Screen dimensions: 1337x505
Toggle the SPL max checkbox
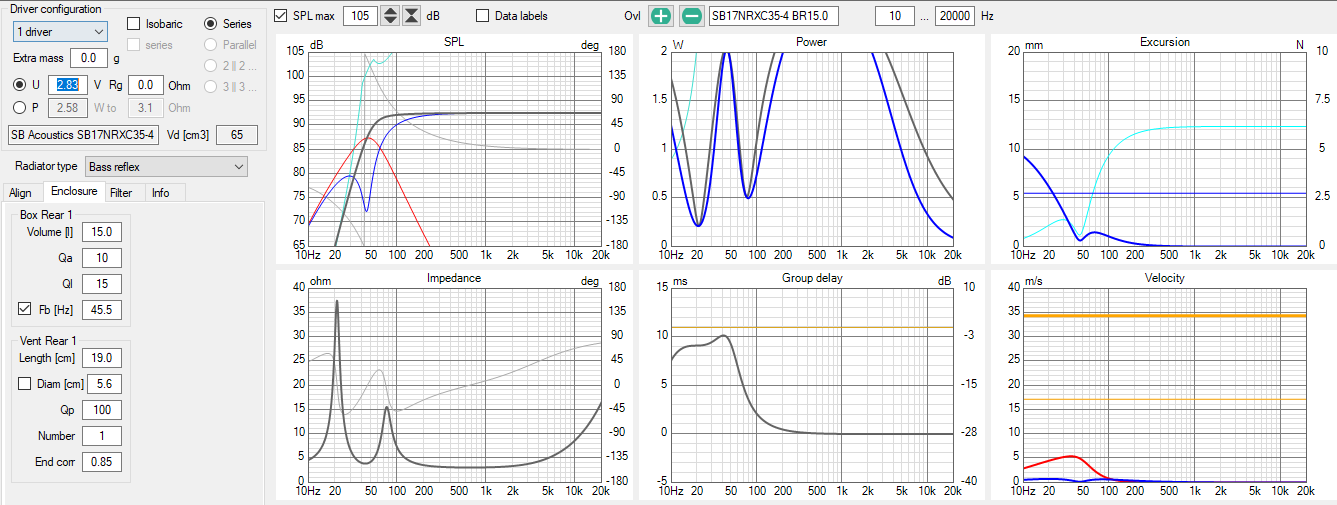point(281,16)
